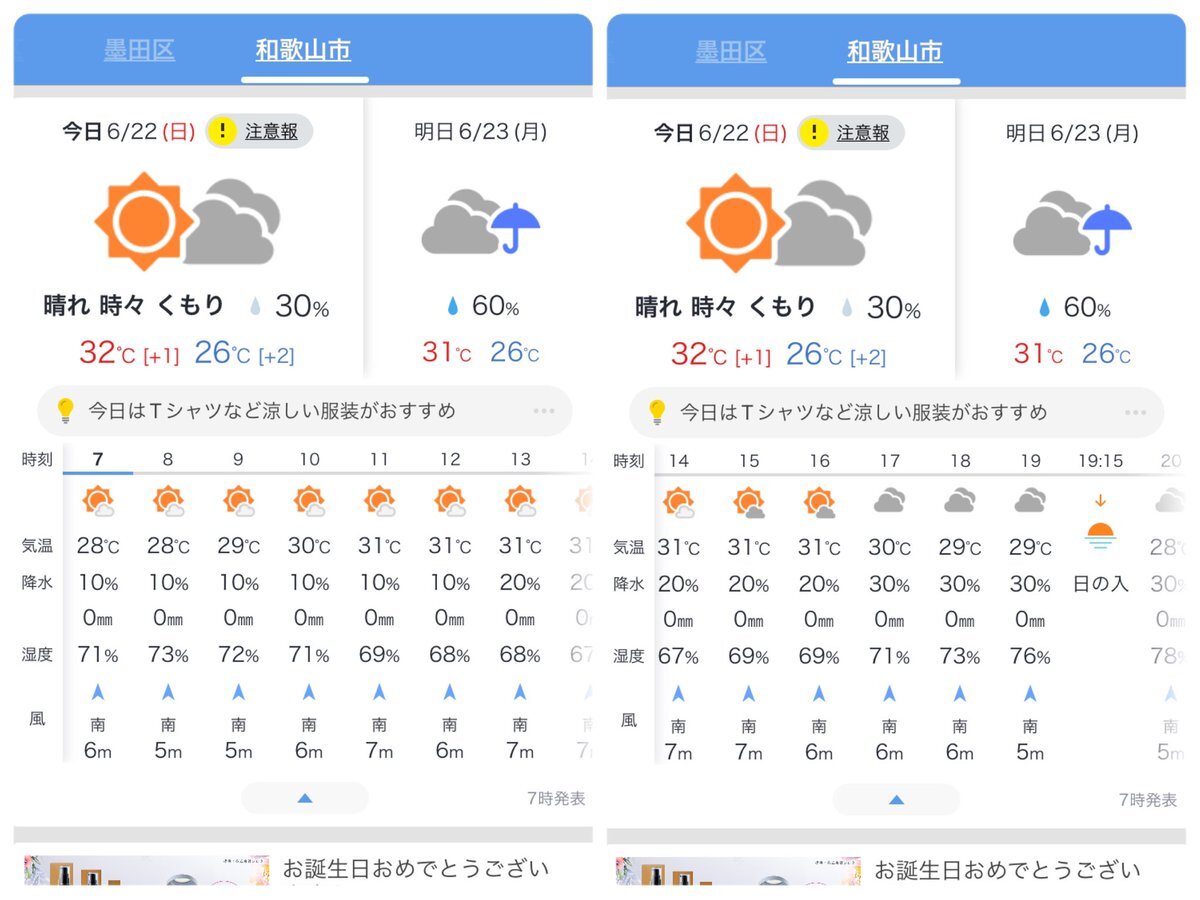
Task: Select the 7 o'clock hour column header
Action: pos(97,459)
